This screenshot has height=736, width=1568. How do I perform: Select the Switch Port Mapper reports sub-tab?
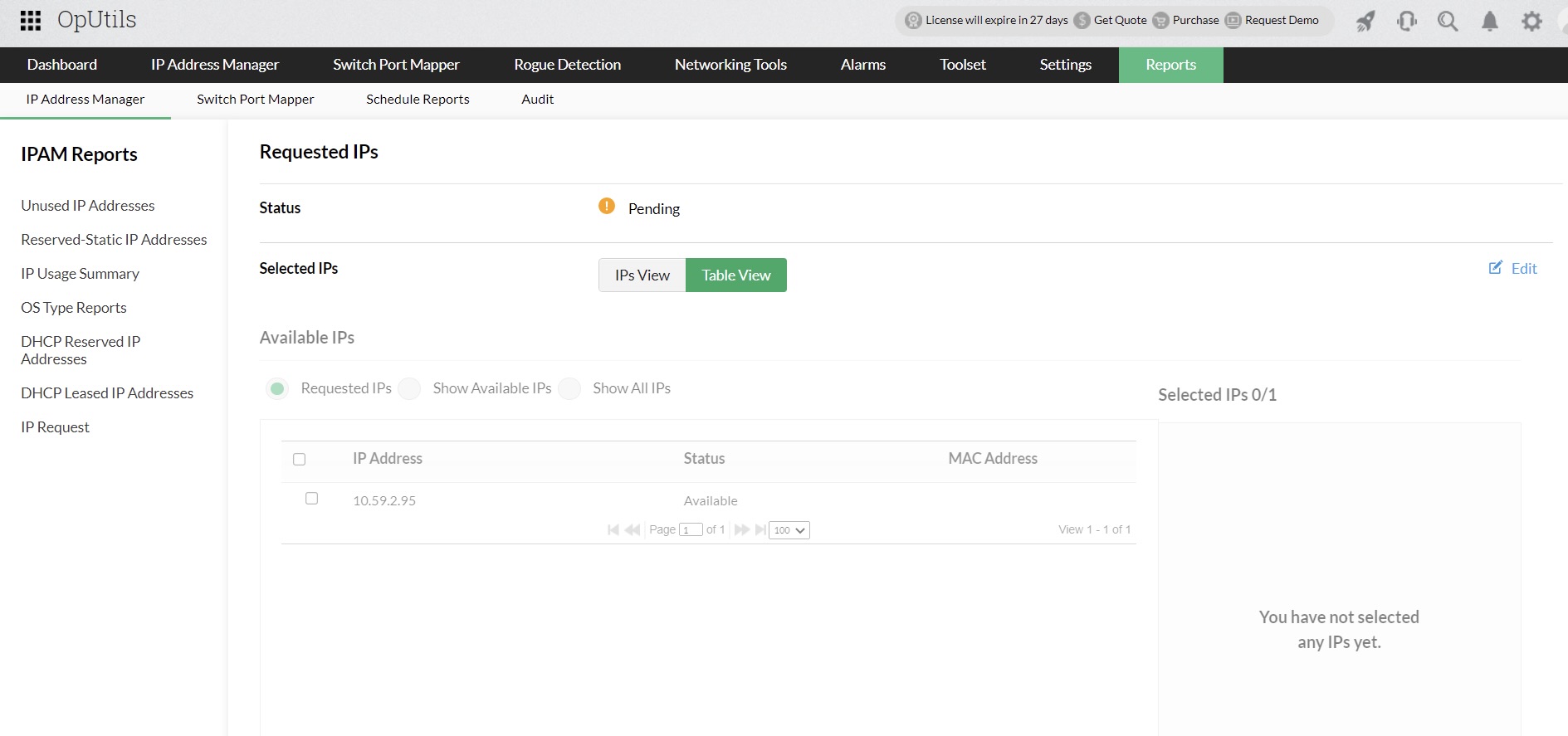256,100
